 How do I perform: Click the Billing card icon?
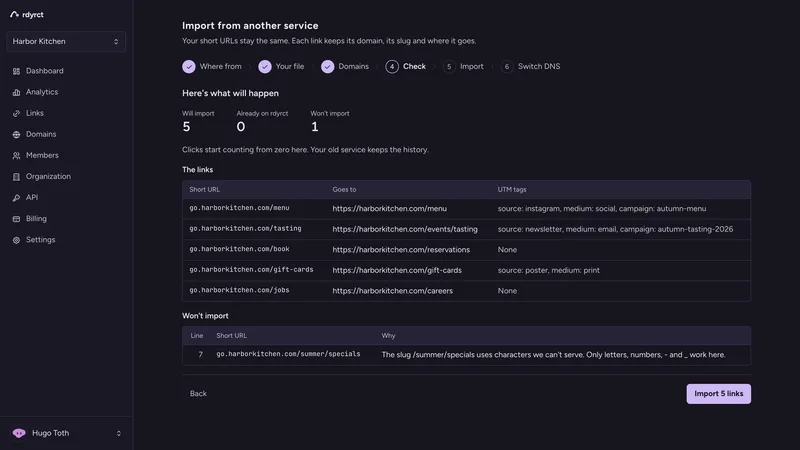point(16,219)
